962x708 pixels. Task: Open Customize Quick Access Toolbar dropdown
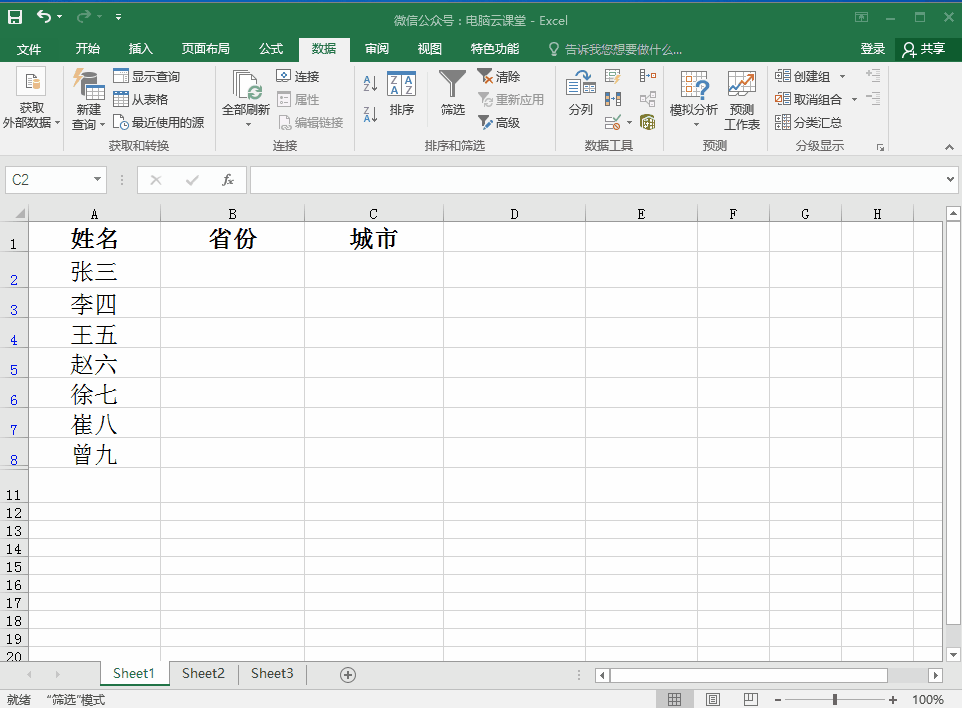[118, 17]
